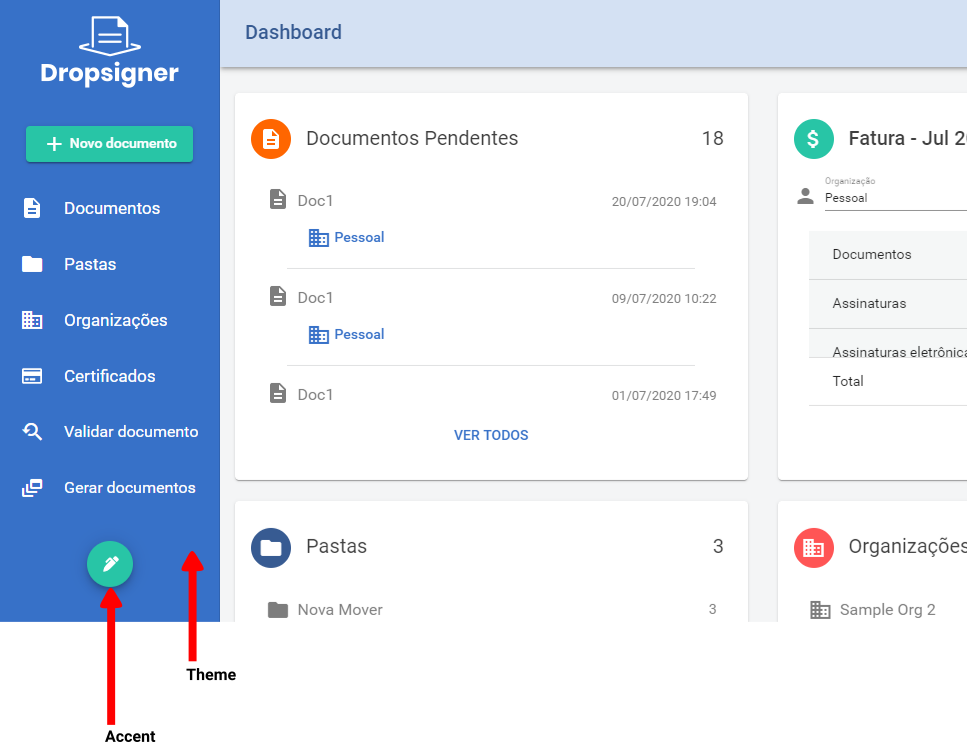The height and width of the screenshot is (742, 967).
Task: Open the Pessoal link under Doc1 09/07/2020
Action: click(x=347, y=334)
